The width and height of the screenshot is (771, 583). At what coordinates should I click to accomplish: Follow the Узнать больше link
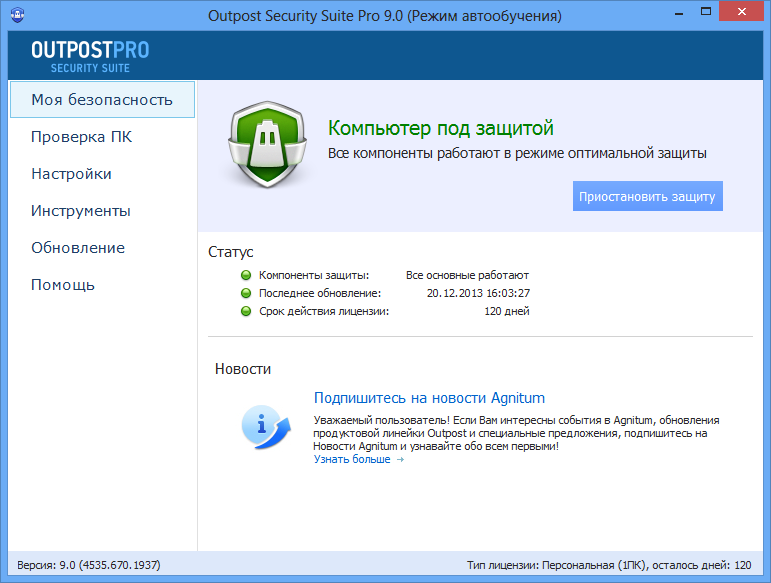point(352,459)
